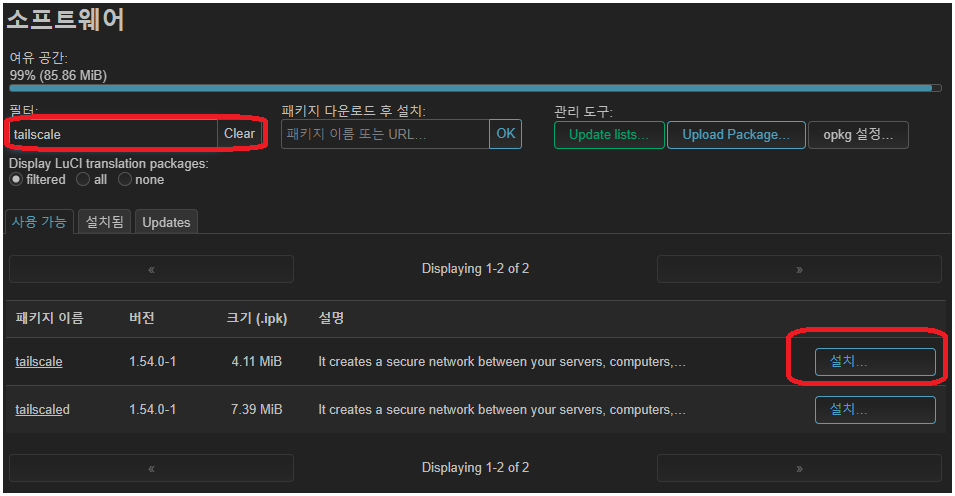This screenshot has height=496, width=955.
Task: Go to next page using top » button
Action: (x=799, y=269)
